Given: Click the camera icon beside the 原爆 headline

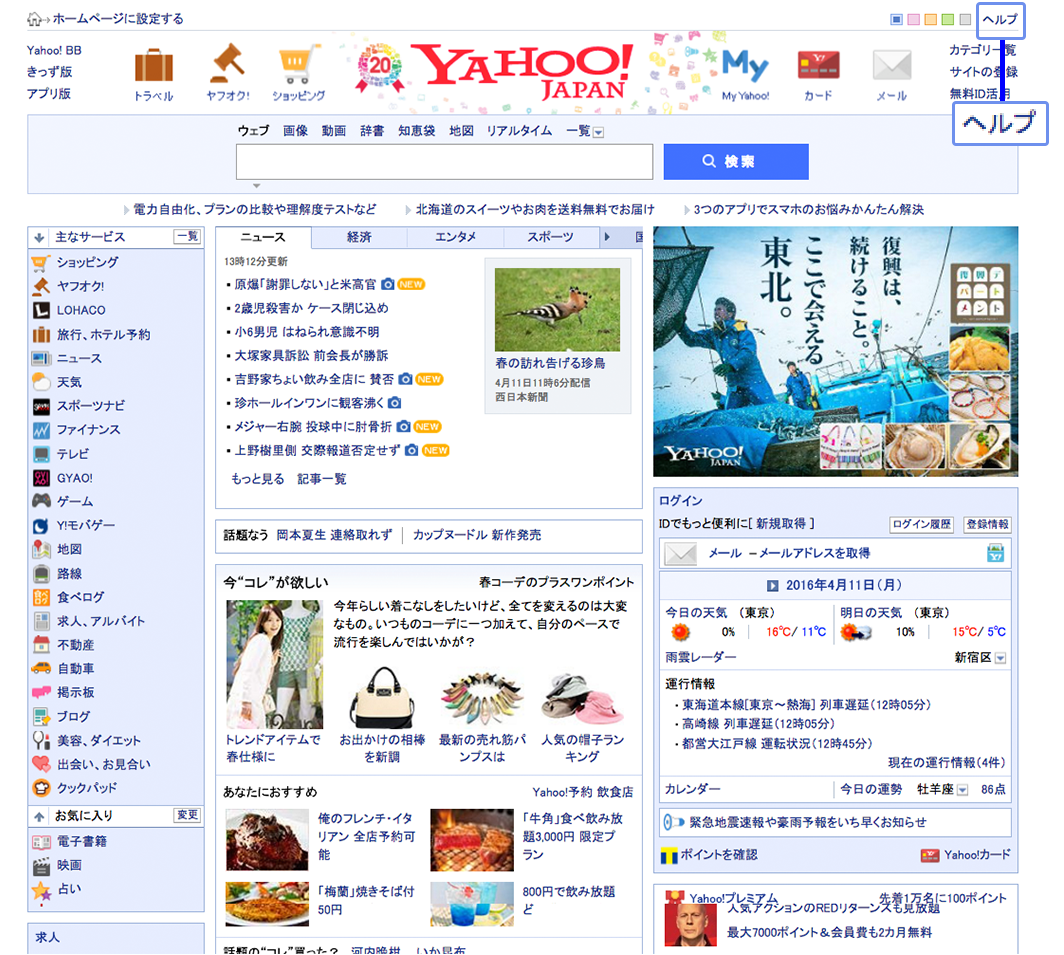Looking at the screenshot, I should (387, 284).
